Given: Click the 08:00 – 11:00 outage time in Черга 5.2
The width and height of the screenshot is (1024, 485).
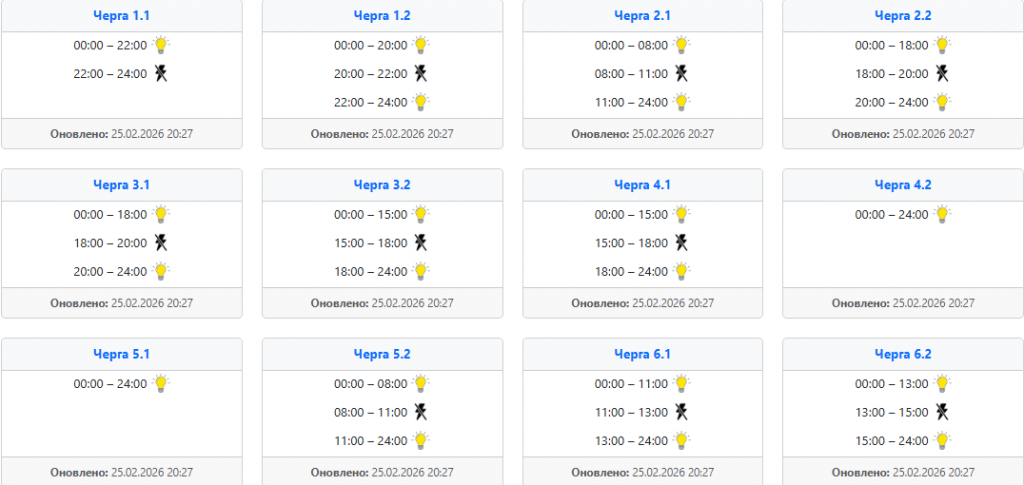Looking at the screenshot, I should coord(370,412).
